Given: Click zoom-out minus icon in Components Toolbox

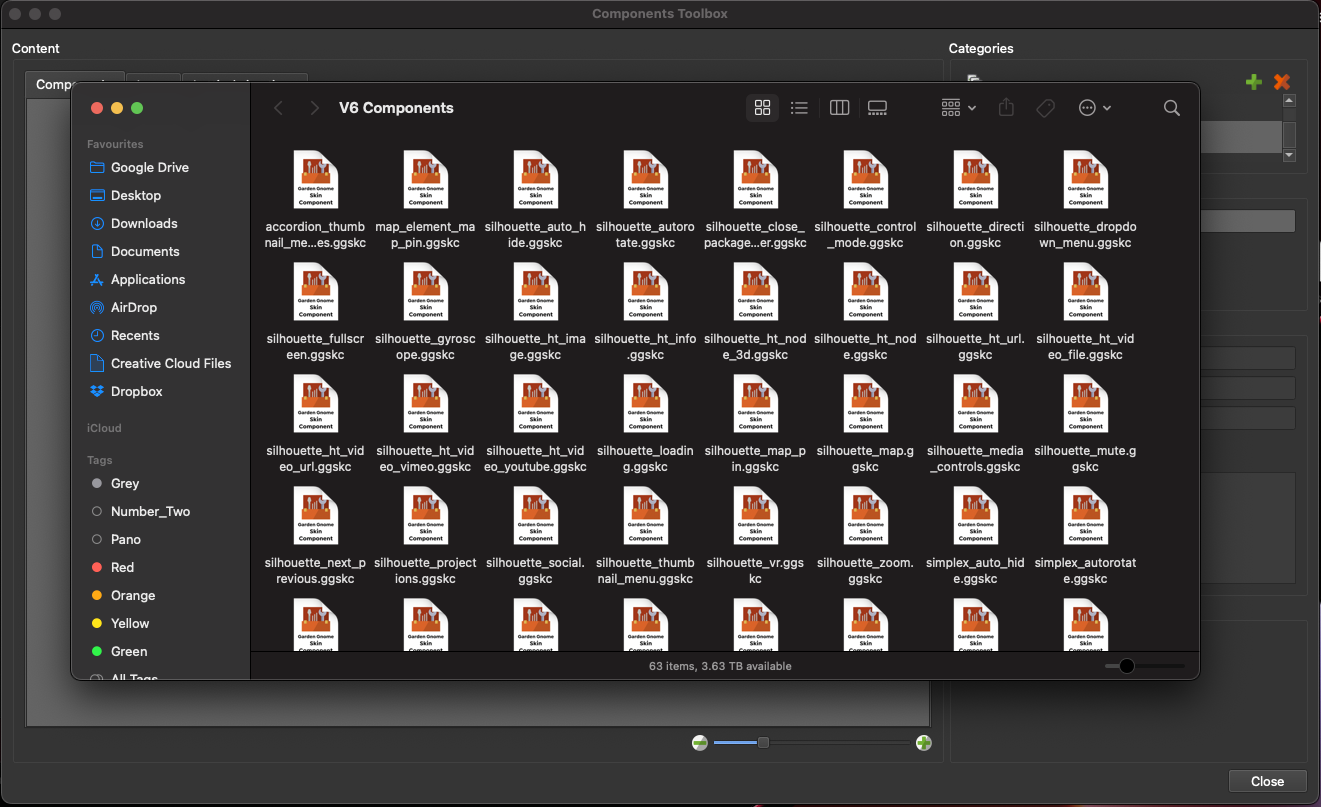Looking at the screenshot, I should point(700,743).
